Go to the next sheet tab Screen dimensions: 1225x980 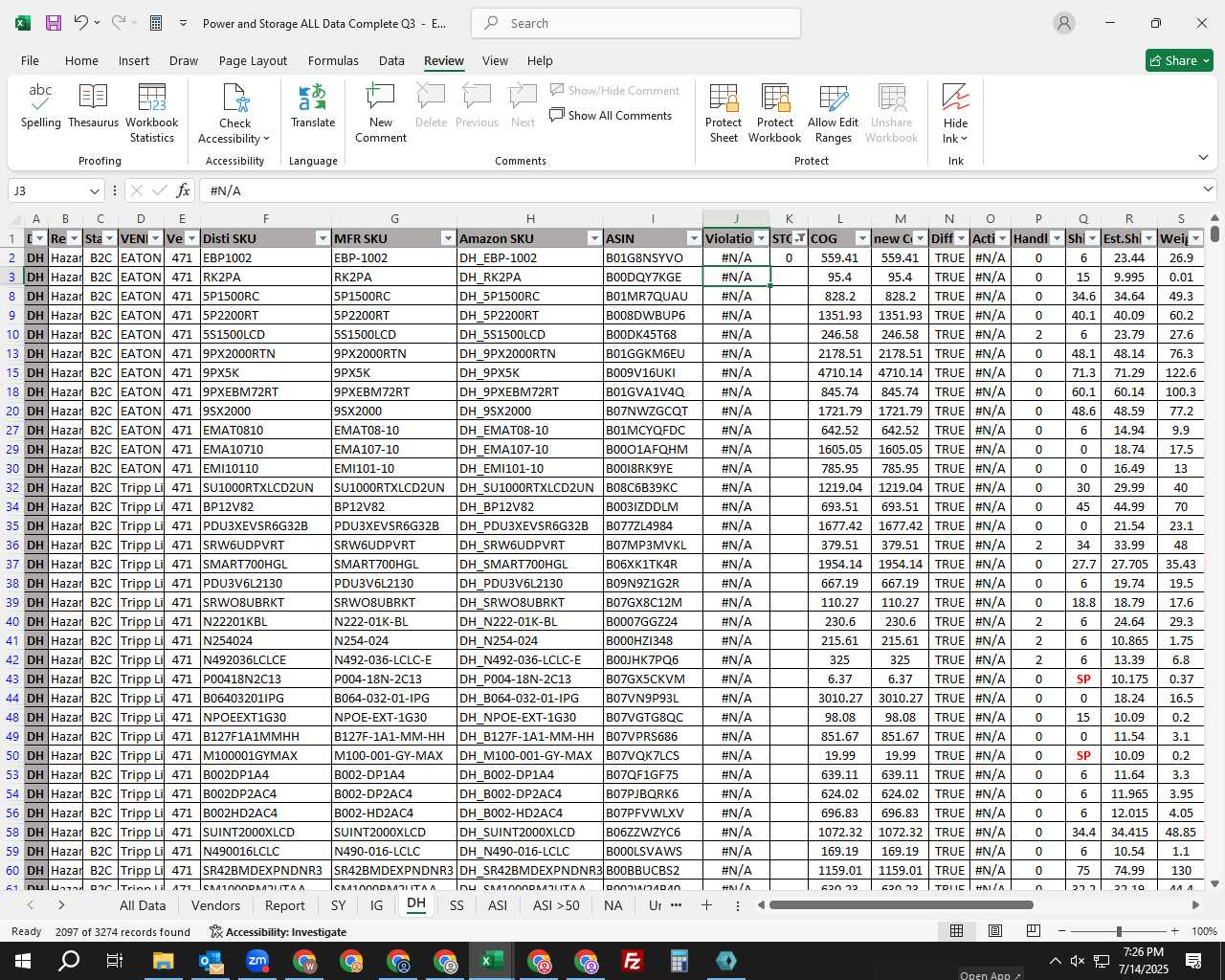[x=61, y=905]
